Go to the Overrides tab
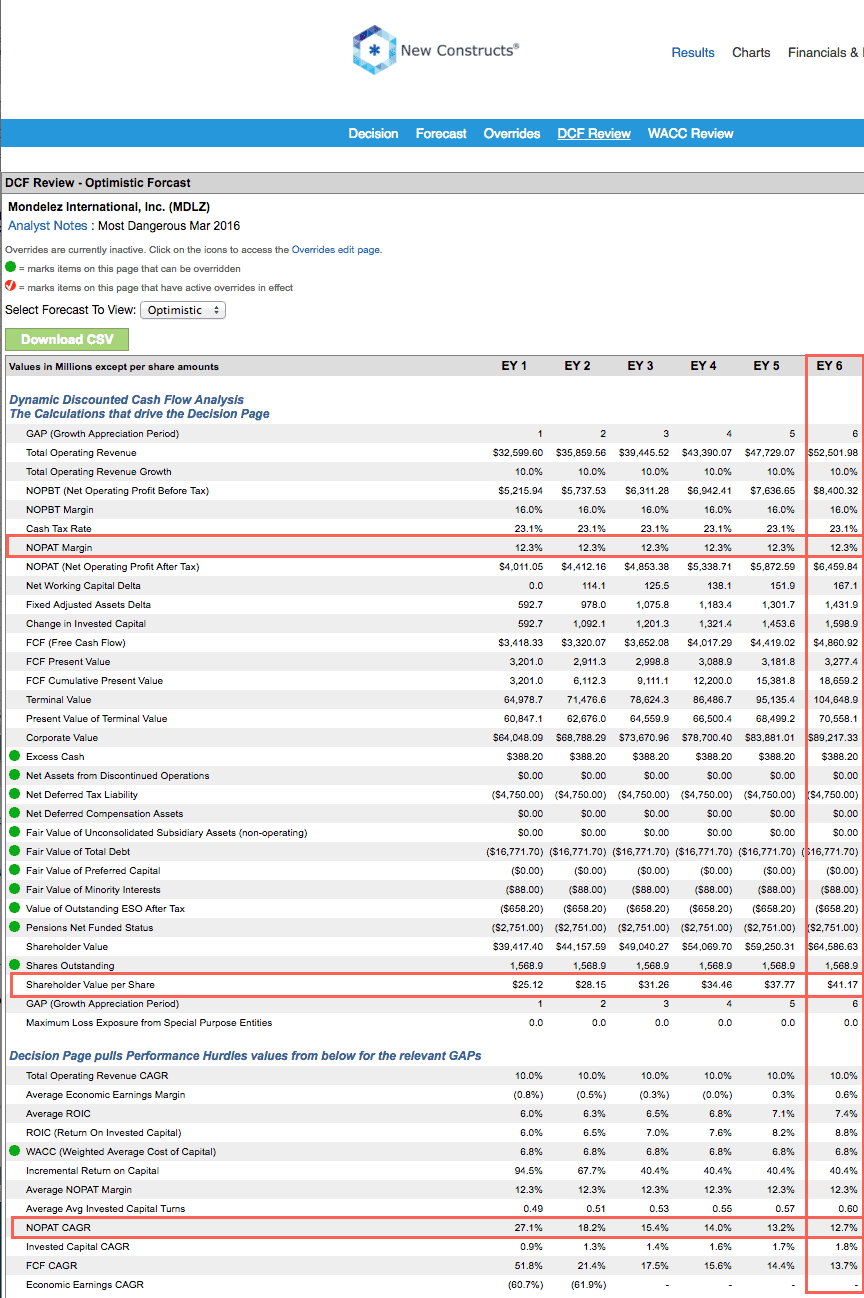 point(512,133)
